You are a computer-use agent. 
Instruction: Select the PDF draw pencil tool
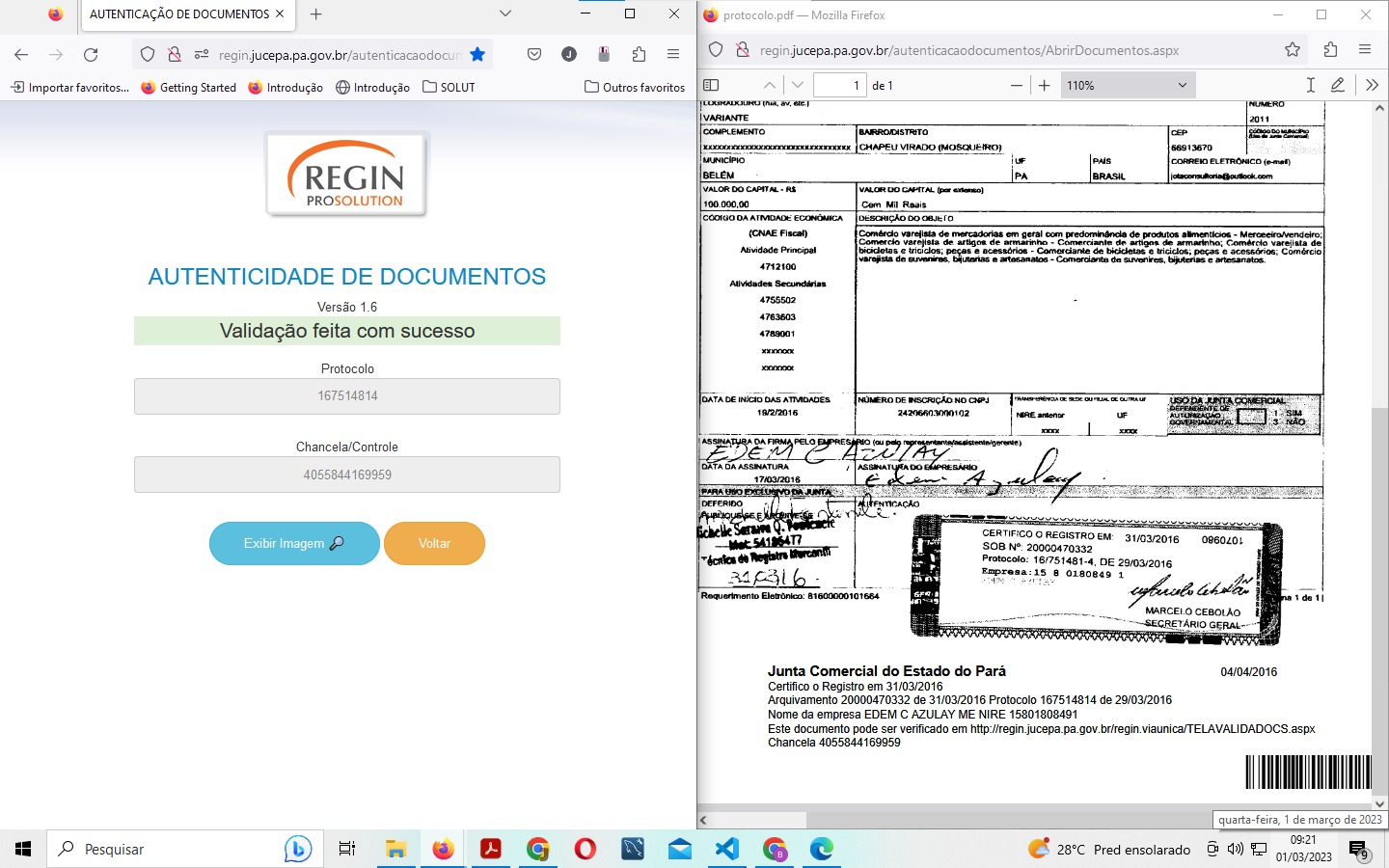[1338, 85]
